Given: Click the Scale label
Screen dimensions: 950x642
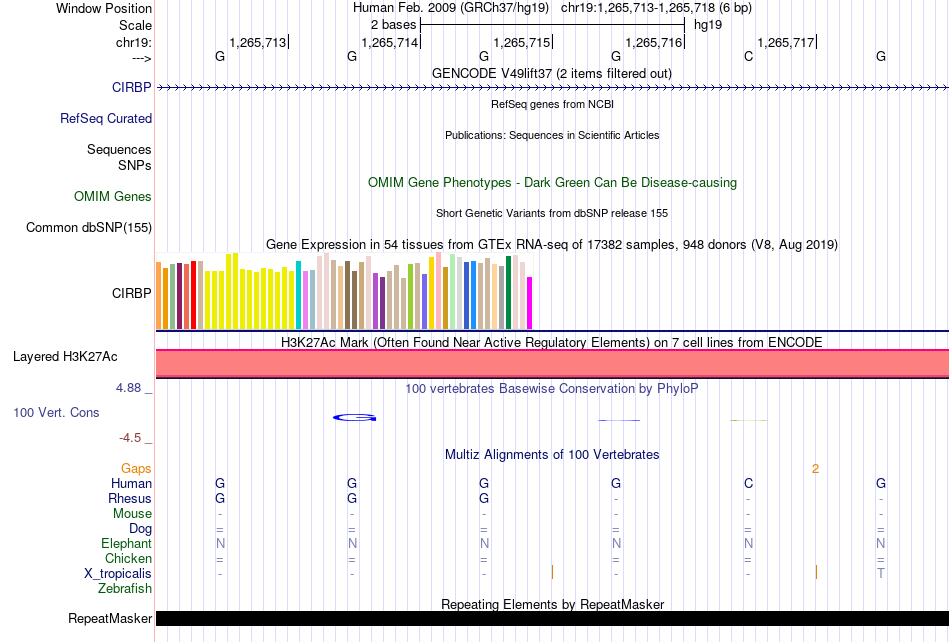Looking at the screenshot, I should (136, 25).
